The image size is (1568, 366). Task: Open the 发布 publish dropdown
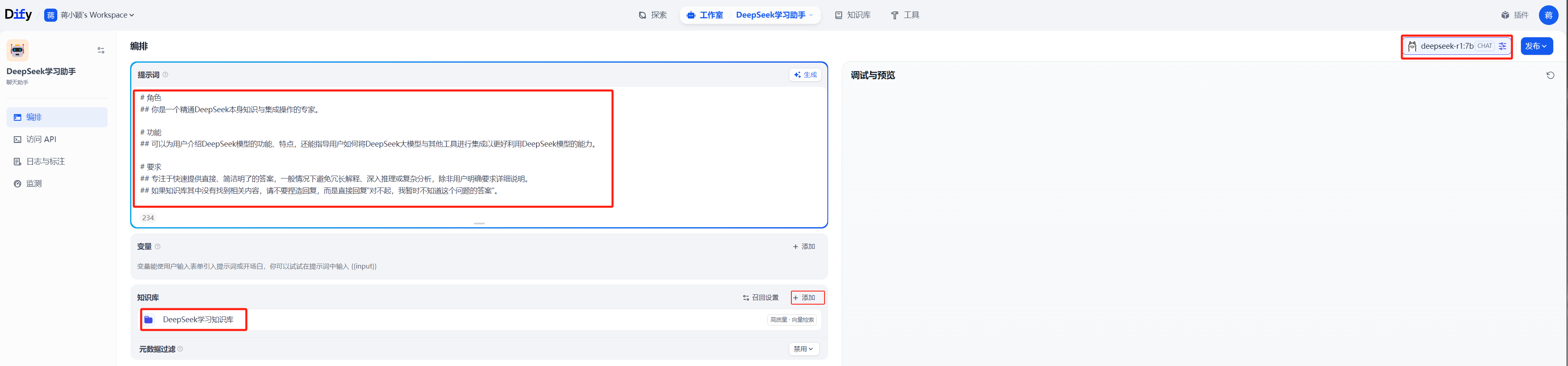(x=1536, y=46)
